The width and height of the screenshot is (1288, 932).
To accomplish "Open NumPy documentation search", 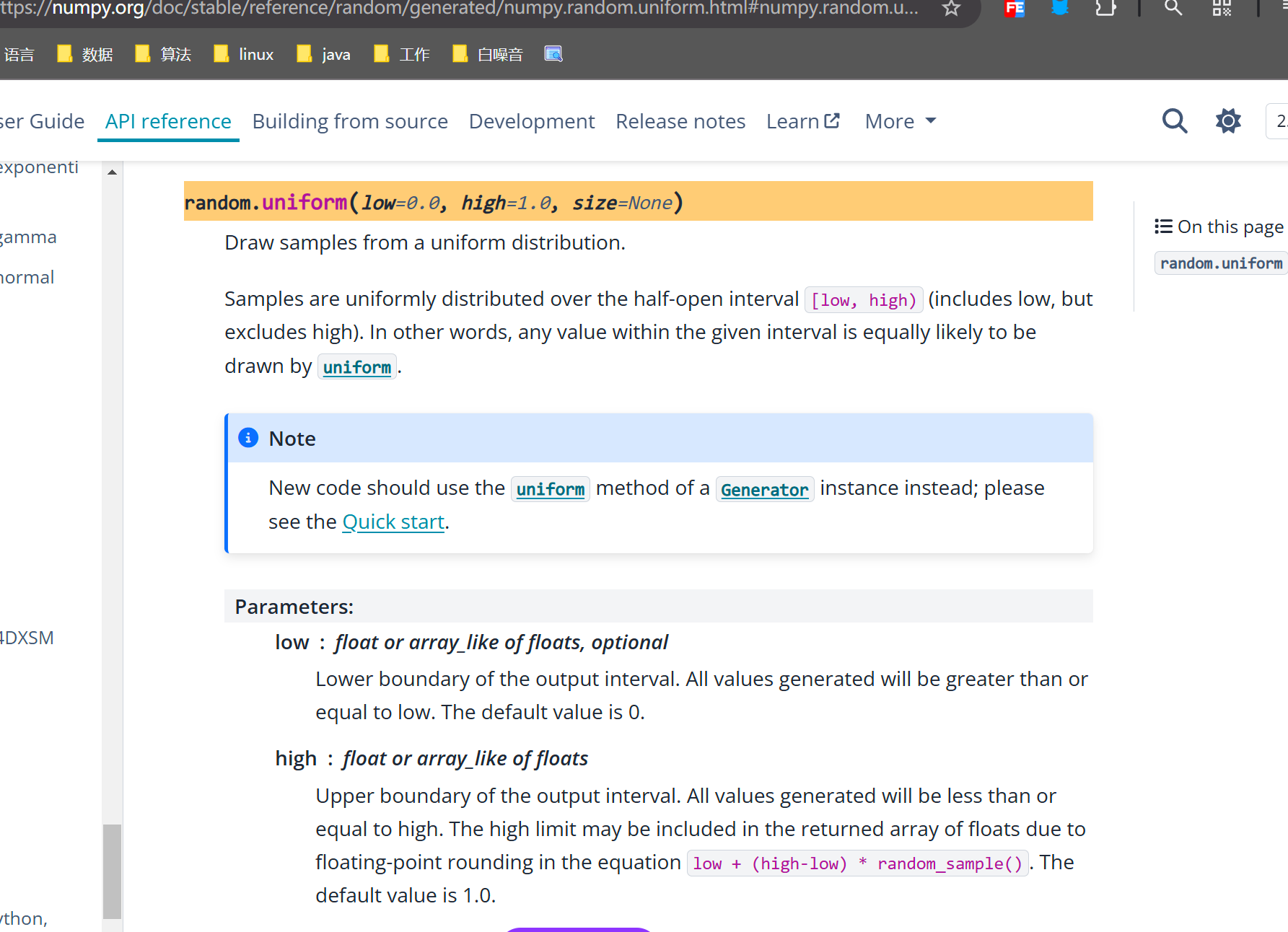I will point(1175,120).
